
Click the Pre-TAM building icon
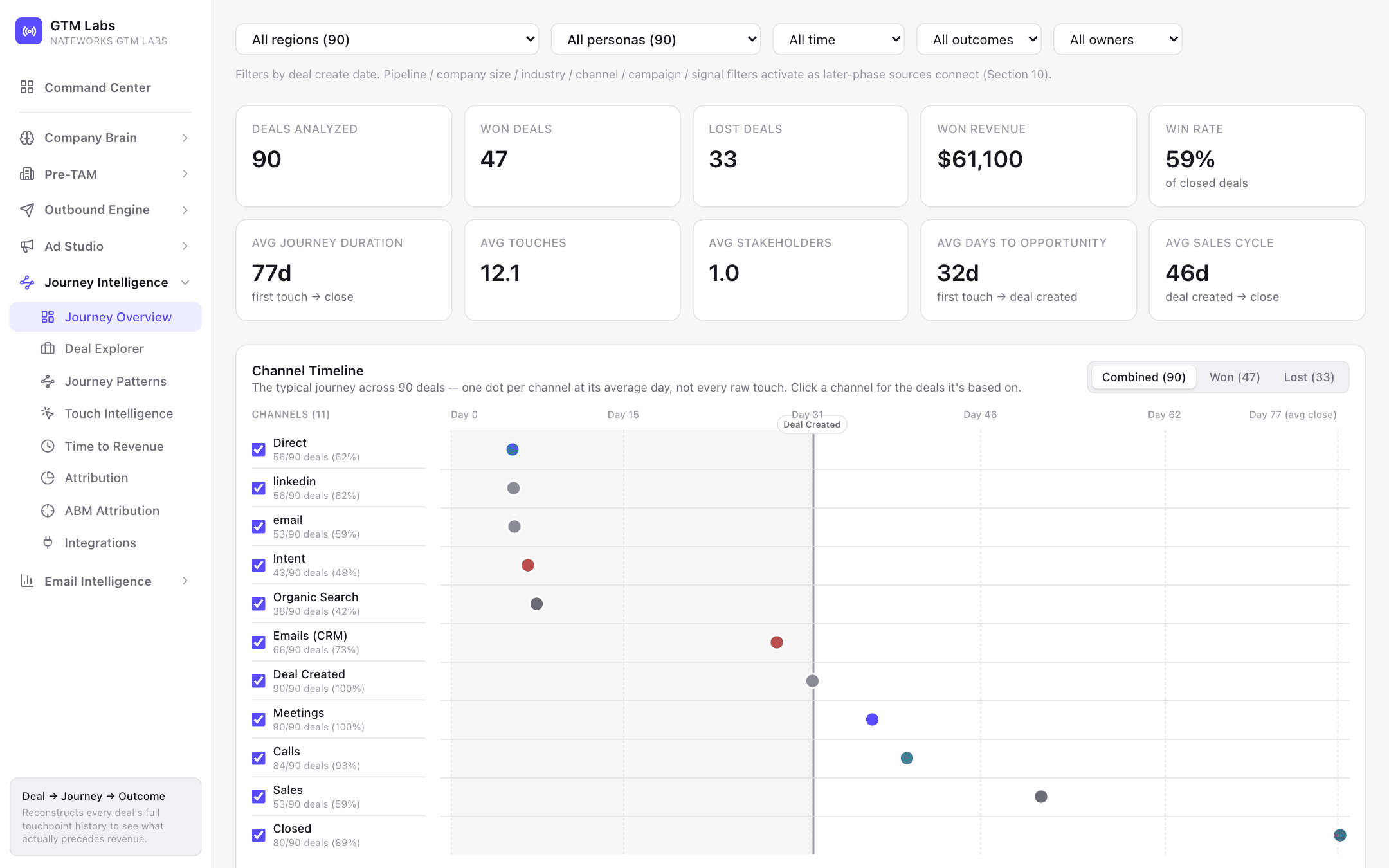pyautogui.click(x=27, y=174)
